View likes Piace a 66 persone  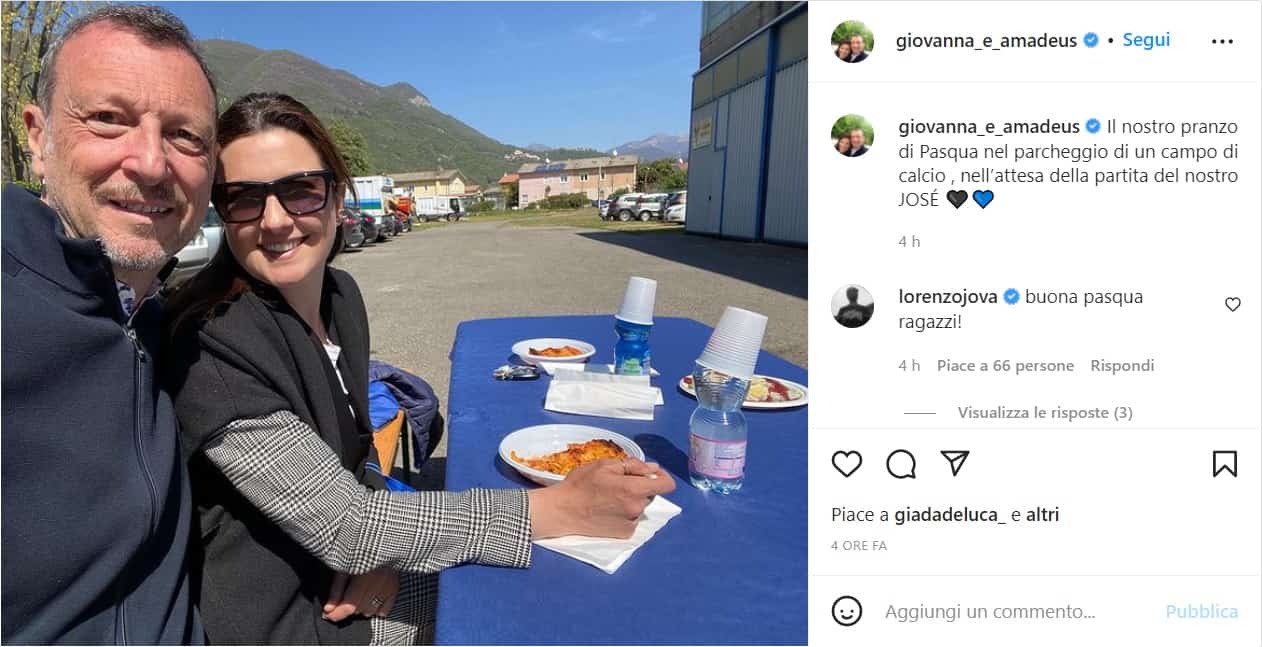[x=1005, y=366]
